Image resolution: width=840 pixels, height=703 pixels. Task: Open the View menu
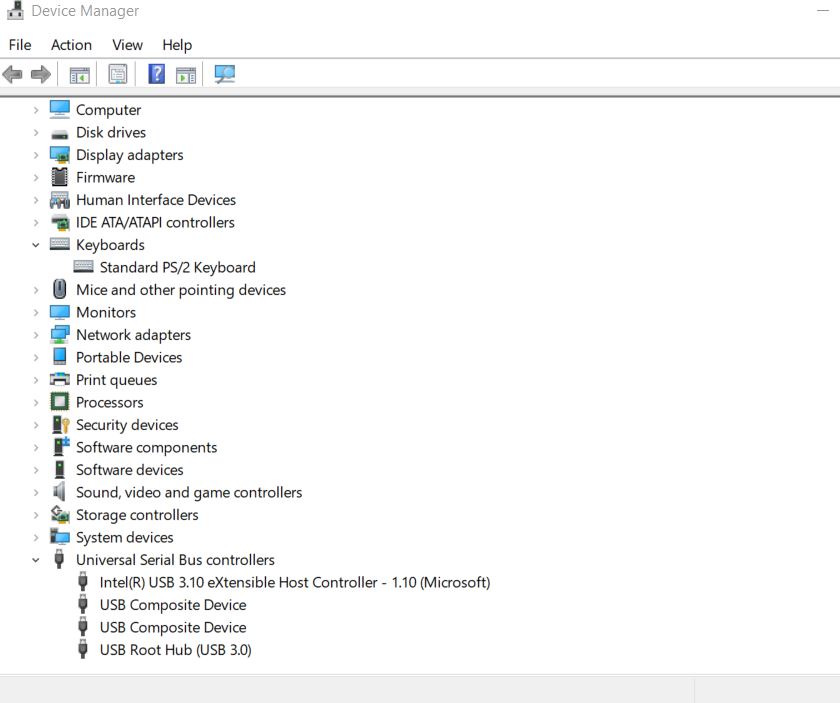tap(128, 45)
